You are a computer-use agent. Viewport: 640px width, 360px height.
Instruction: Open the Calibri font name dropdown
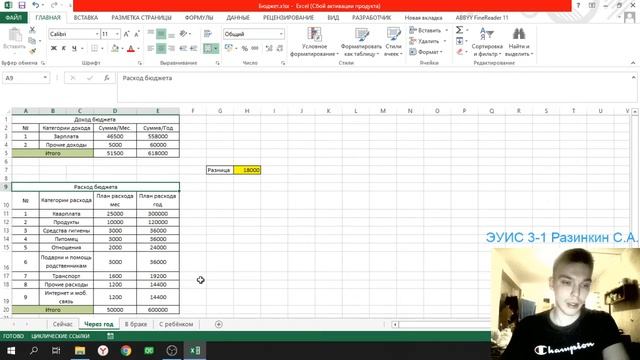click(97, 34)
